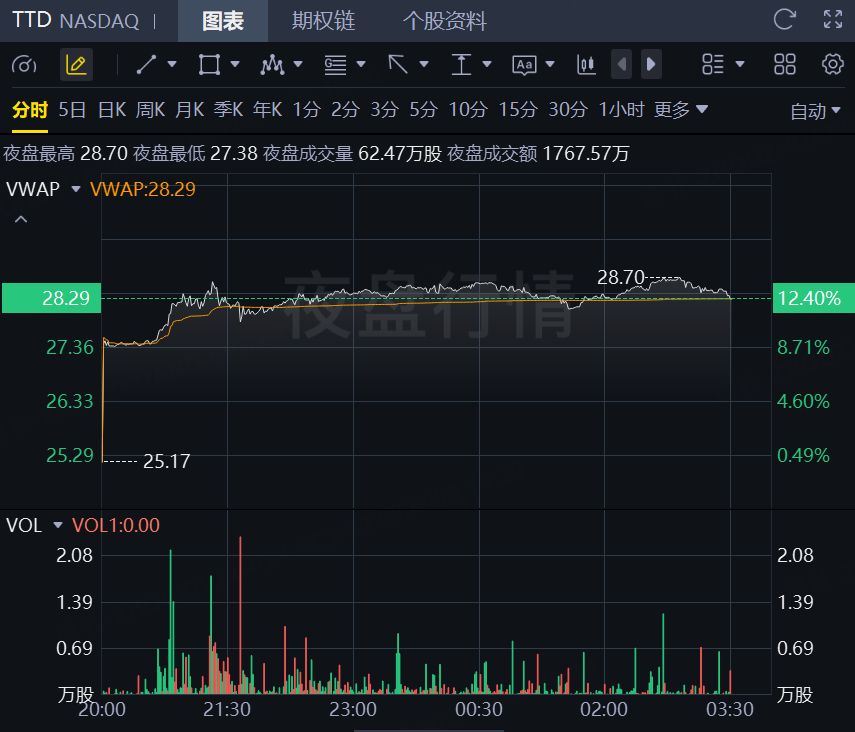The height and width of the screenshot is (732, 855).
Task: Select the 2分 interval
Action: click(x=345, y=110)
